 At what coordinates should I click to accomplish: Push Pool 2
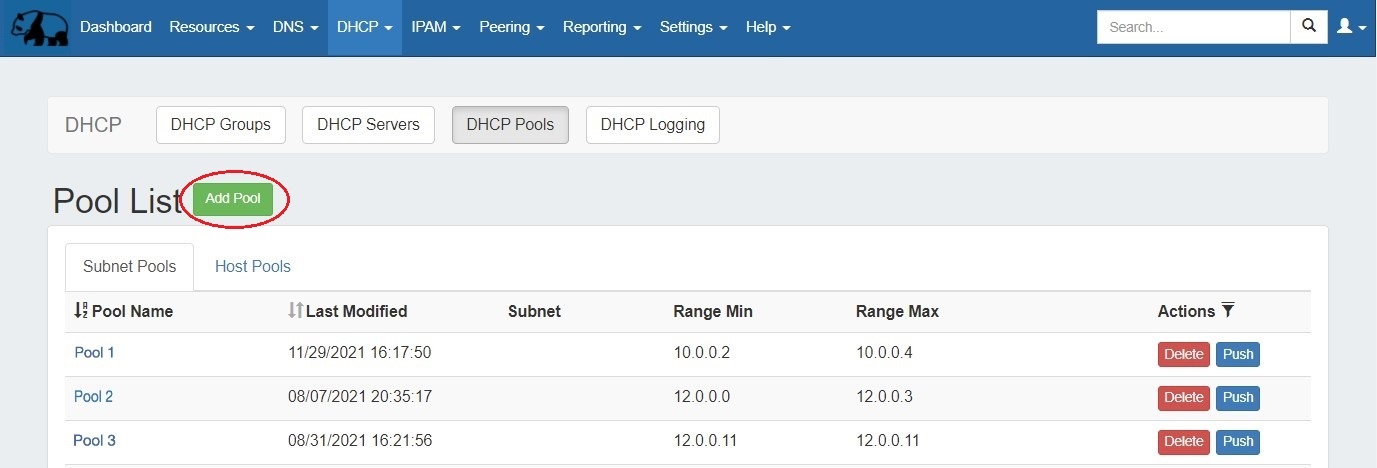[x=1237, y=398]
